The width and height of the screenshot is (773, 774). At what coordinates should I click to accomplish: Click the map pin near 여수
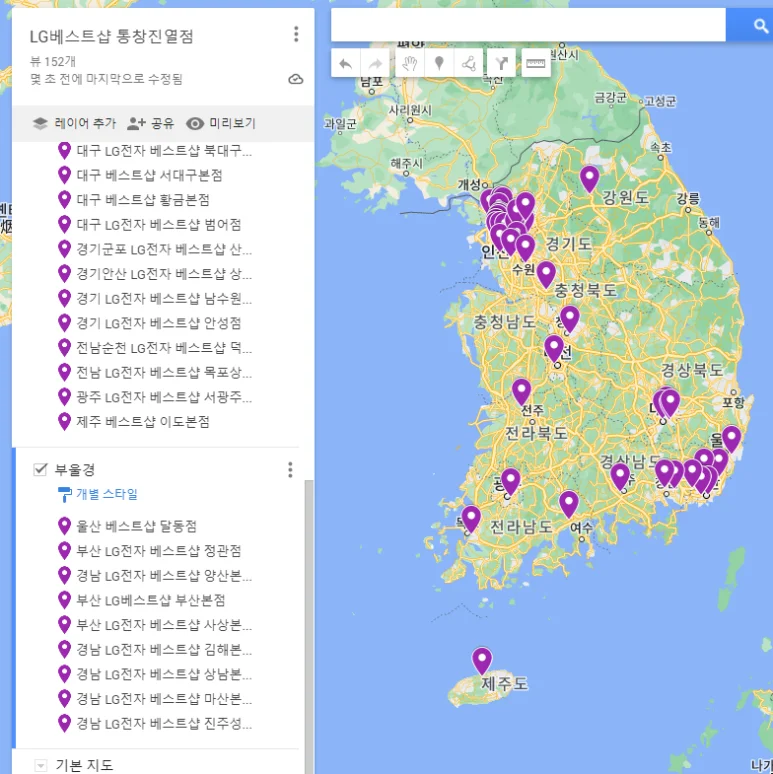[x=569, y=504]
